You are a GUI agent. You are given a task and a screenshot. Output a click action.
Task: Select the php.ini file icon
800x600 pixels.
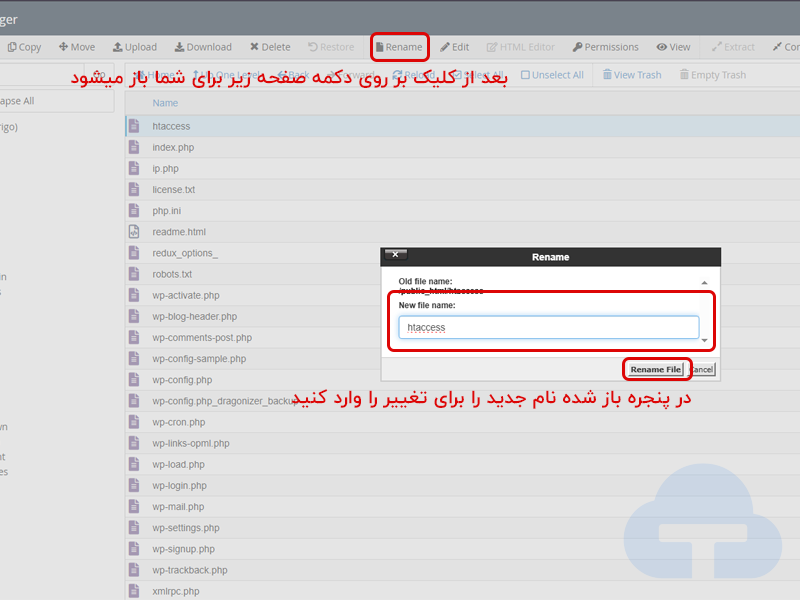[134, 211]
